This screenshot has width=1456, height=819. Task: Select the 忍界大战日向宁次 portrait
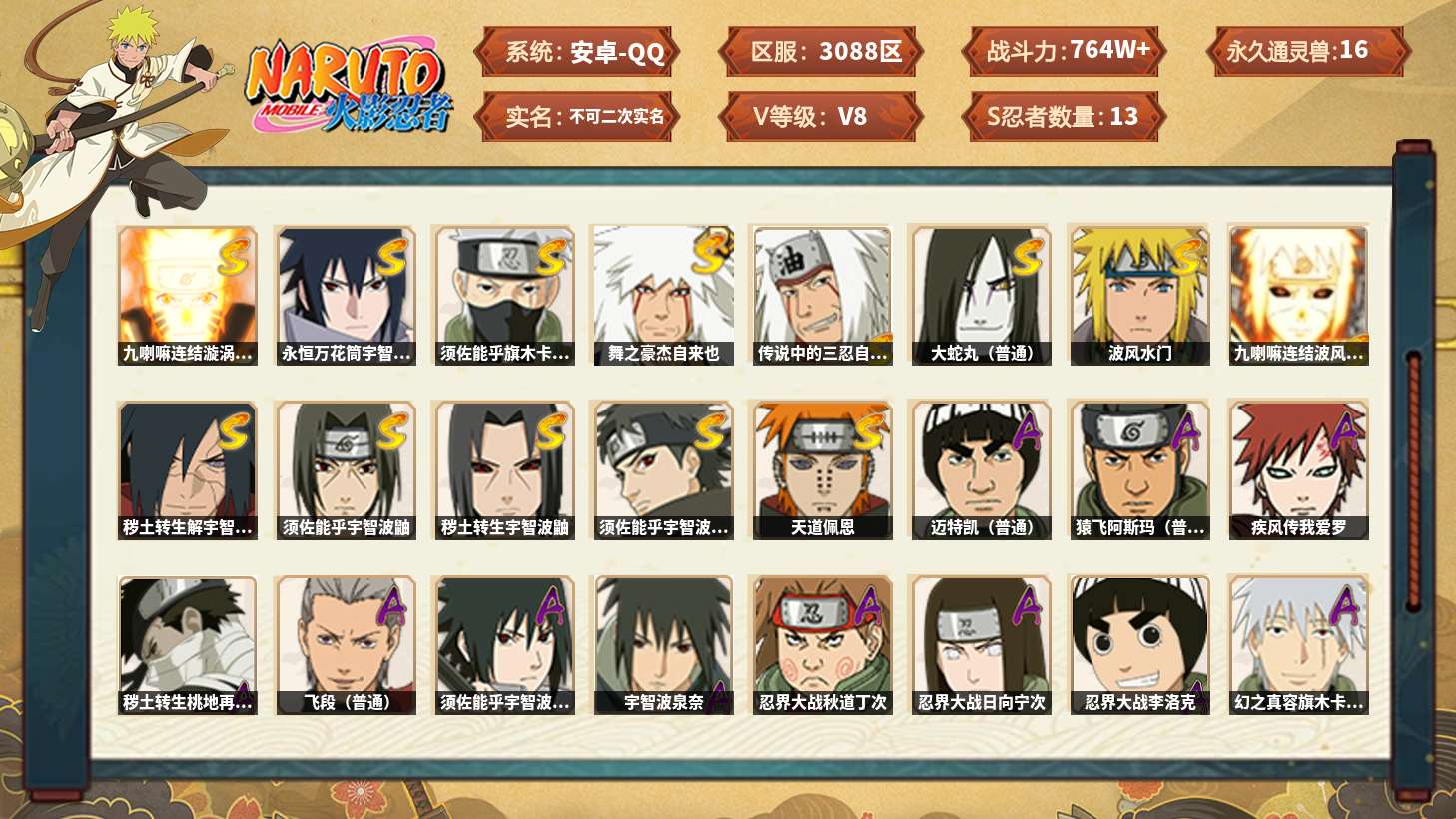click(x=981, y=645)
